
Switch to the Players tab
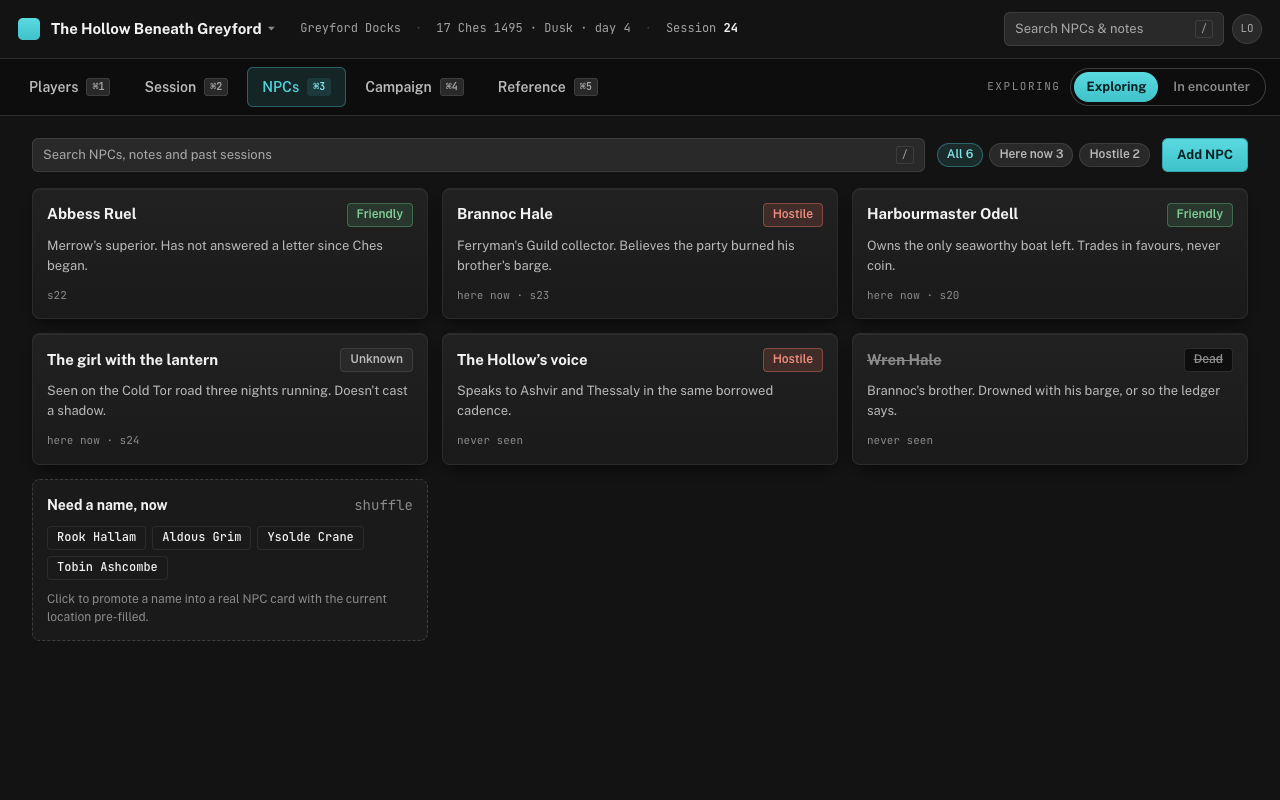(69, 87)
